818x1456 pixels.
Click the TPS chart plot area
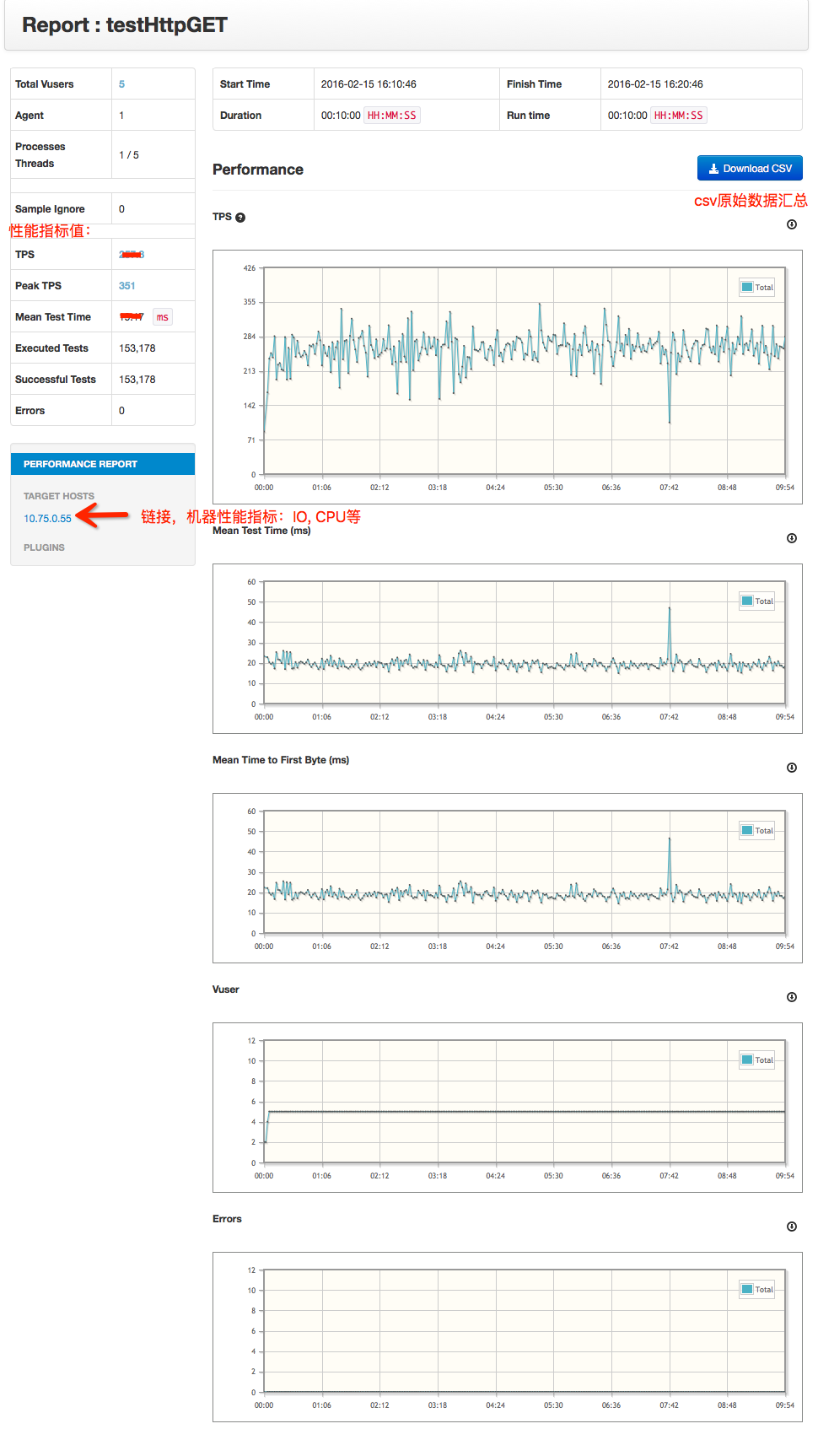click(x=525, y=371)
